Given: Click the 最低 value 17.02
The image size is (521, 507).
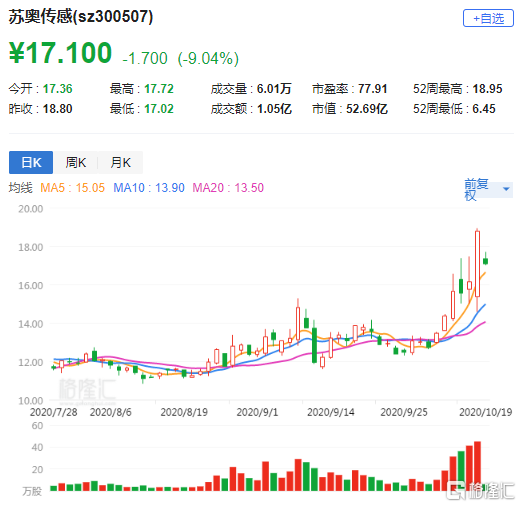Looking at the screenshot, I should (159, 109).
